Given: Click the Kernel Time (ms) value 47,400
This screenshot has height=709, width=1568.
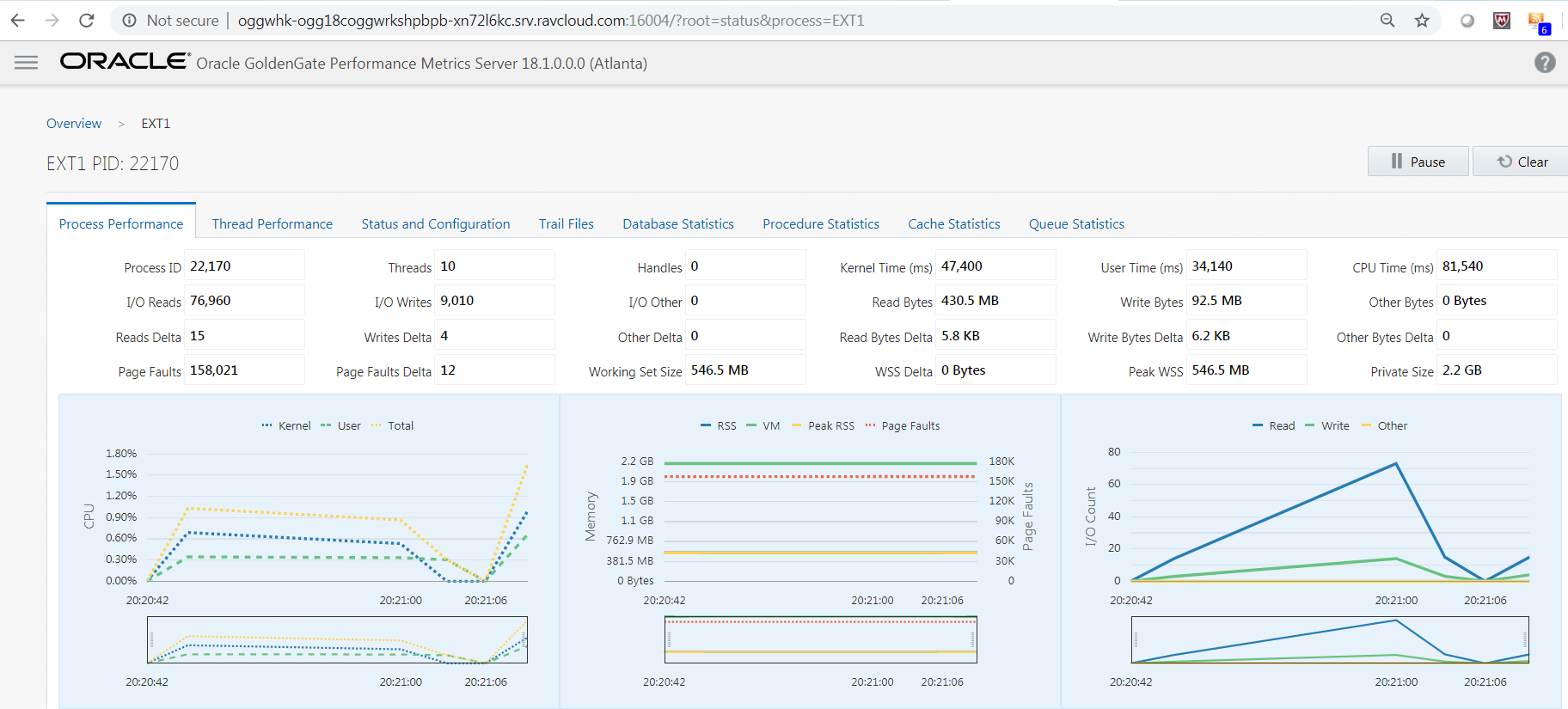Looking at the screenshot, I should click(x=995, y=266).
